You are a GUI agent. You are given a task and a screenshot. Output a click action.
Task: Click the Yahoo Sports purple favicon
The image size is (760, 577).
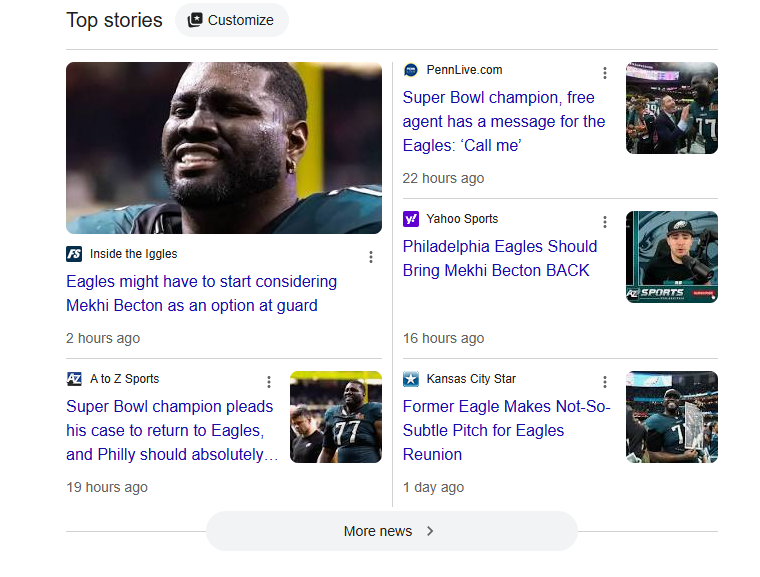point(411,219)
